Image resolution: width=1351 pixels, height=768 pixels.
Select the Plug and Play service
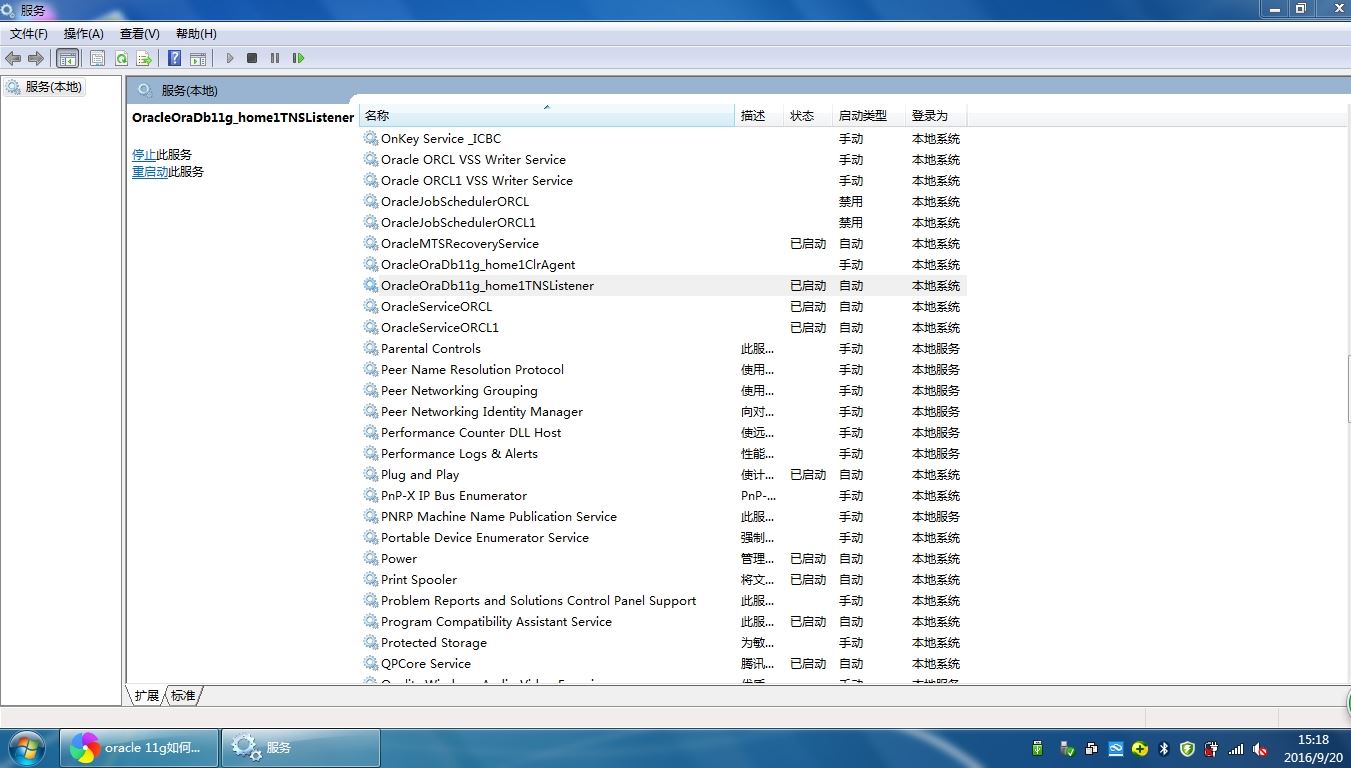click(x=664, y=475)
